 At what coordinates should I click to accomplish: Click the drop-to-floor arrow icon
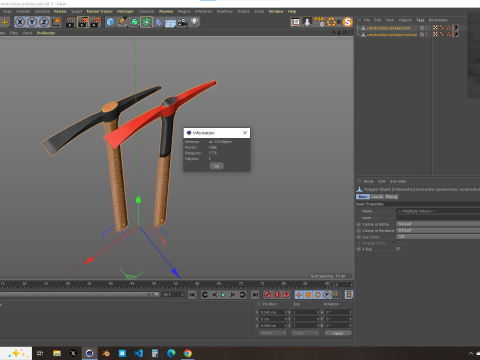coord(307,22)
